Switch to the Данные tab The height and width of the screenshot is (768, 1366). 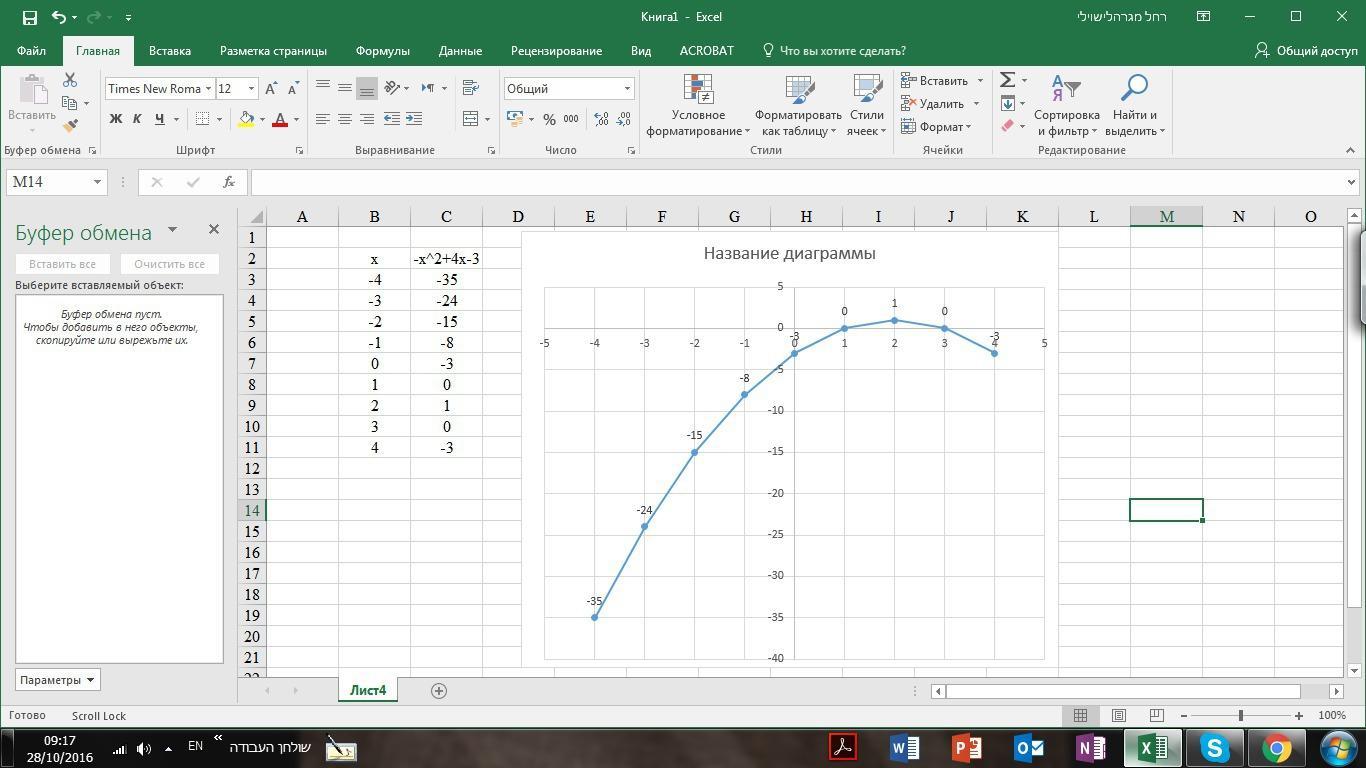pyautogui.click(x=460, y=51)
